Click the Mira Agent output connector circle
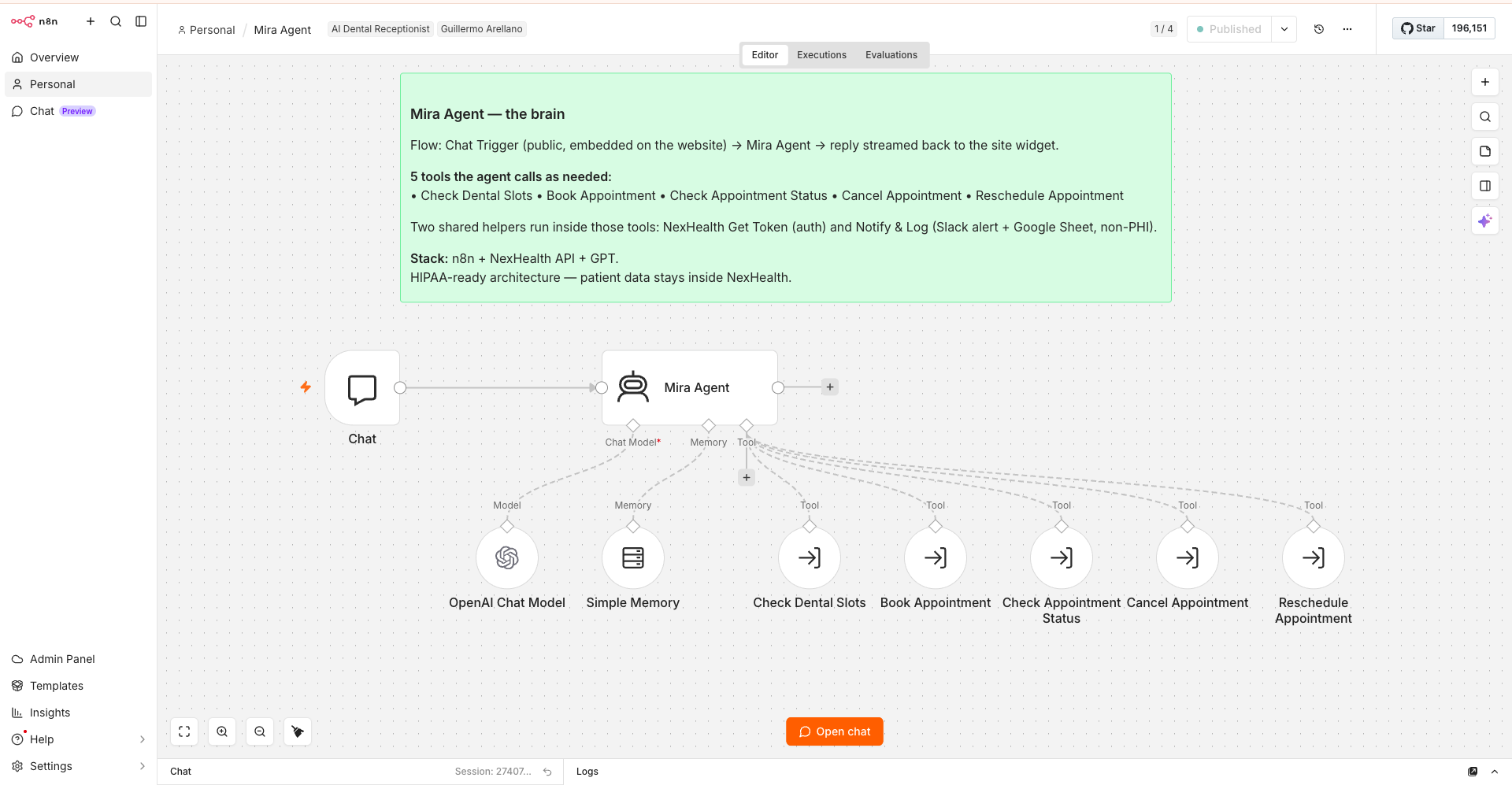 [x=778, y=387]
